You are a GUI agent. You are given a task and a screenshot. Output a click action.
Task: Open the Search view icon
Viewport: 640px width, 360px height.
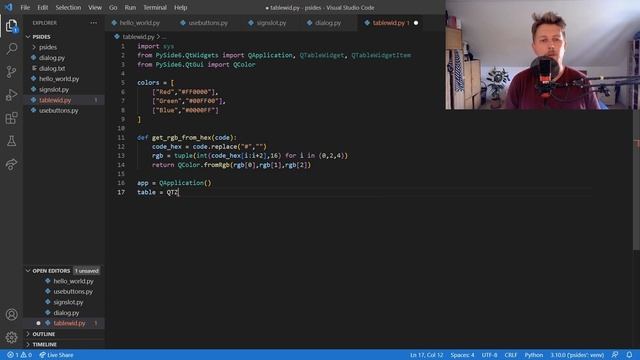click(11, 49)
